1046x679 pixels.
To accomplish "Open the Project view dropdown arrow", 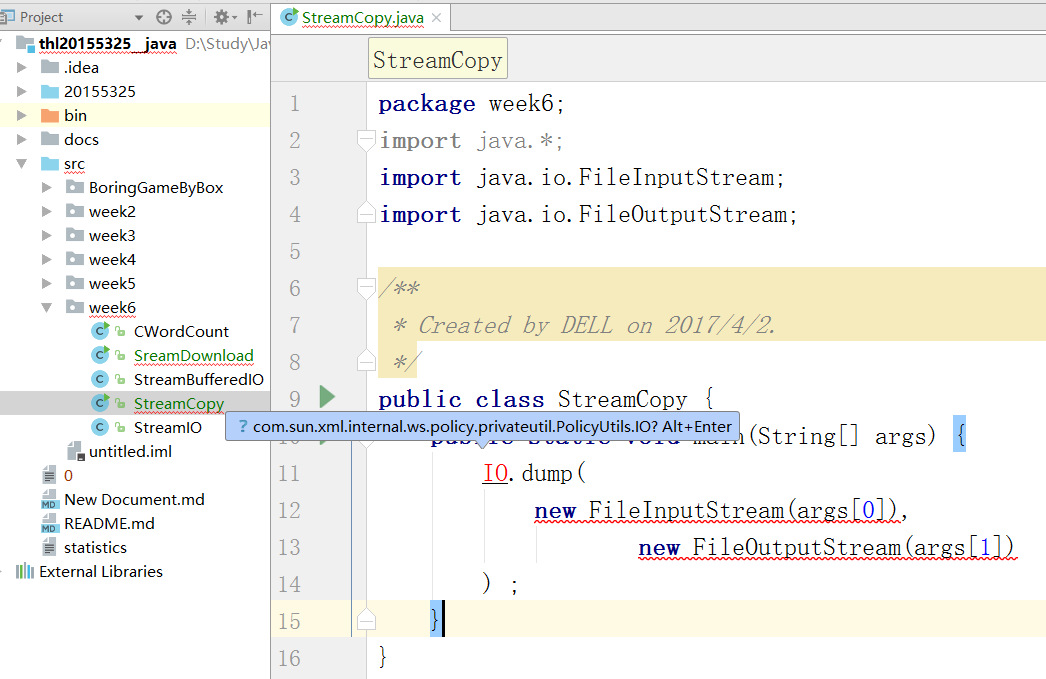I will [x=139, y=18].
